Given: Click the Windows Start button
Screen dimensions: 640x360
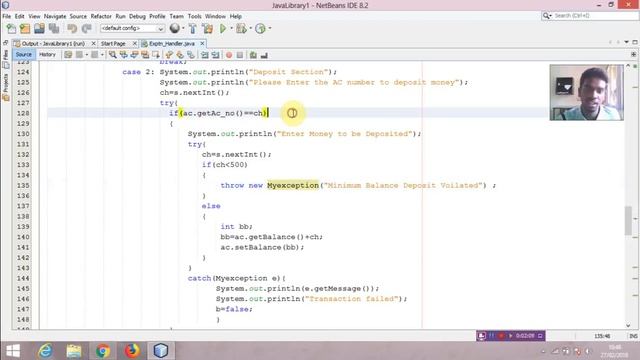Looking at the screenshot, I should [13, 351].
